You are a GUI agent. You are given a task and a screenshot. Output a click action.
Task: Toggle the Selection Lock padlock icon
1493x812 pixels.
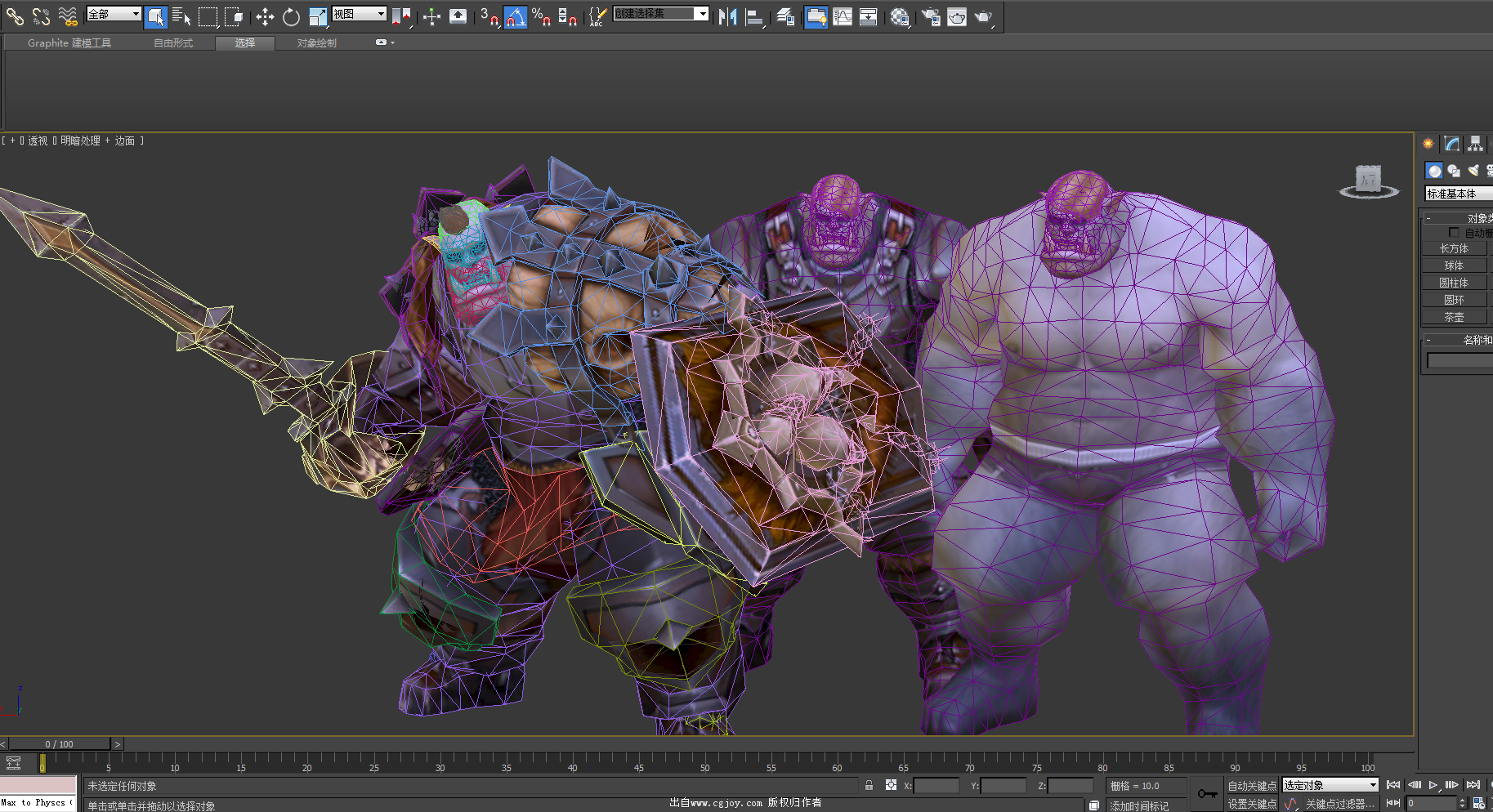pyautogui.click(x=869, y=785)
